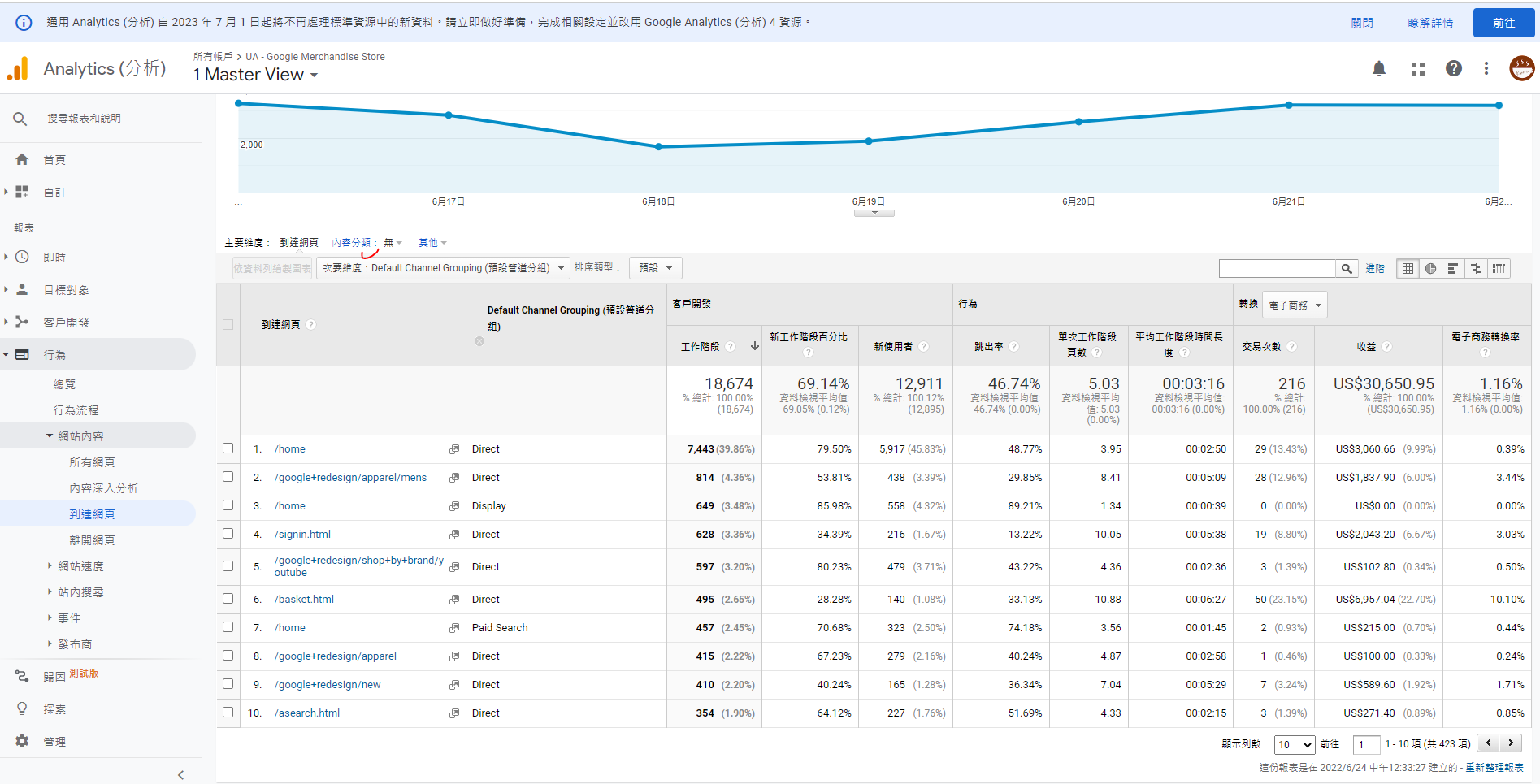1540x784 pixels.
Task: Switch to comparison view icon
Action: click(1476, 268)
